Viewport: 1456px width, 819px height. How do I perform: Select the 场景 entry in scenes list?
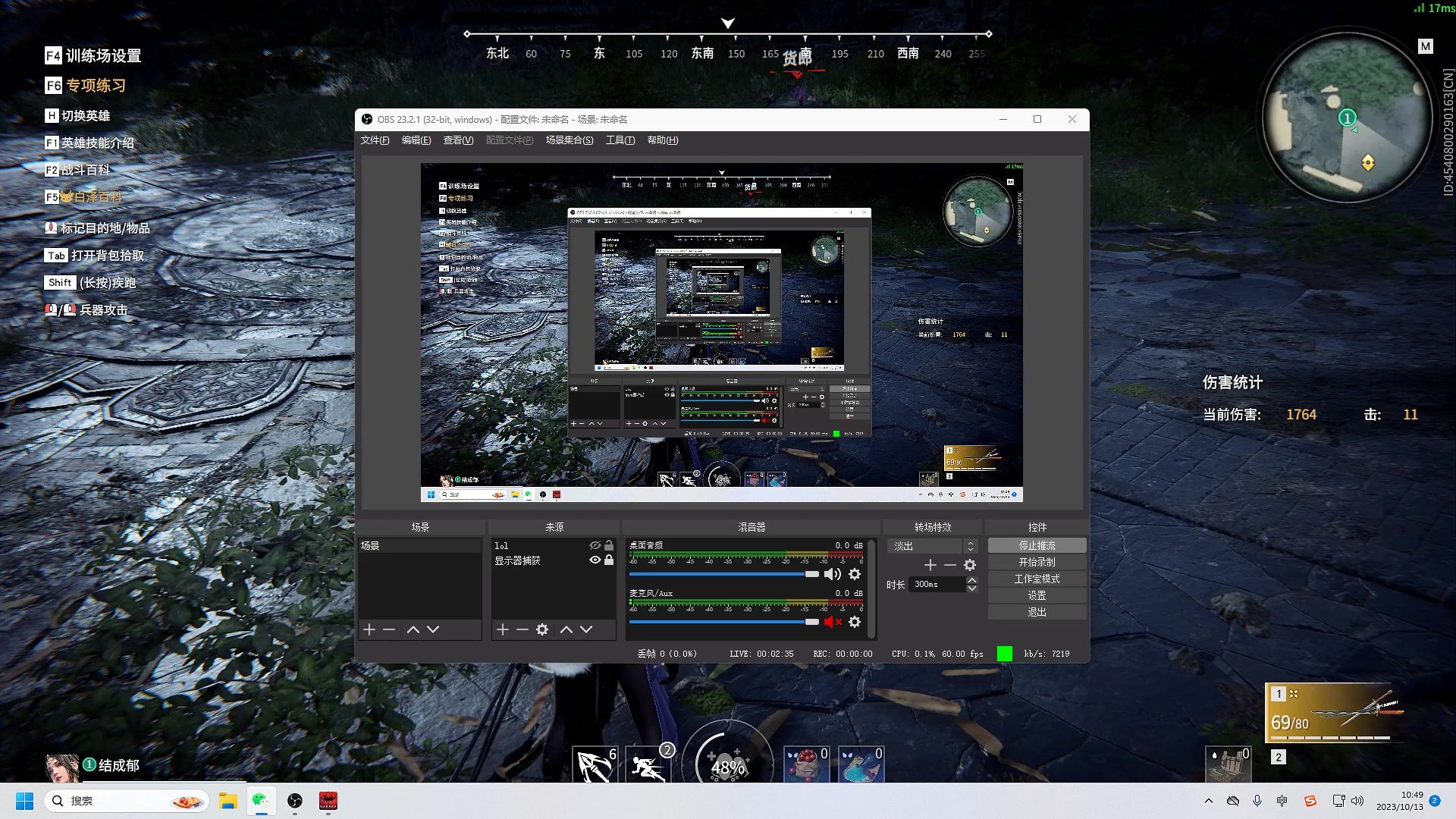420,545
